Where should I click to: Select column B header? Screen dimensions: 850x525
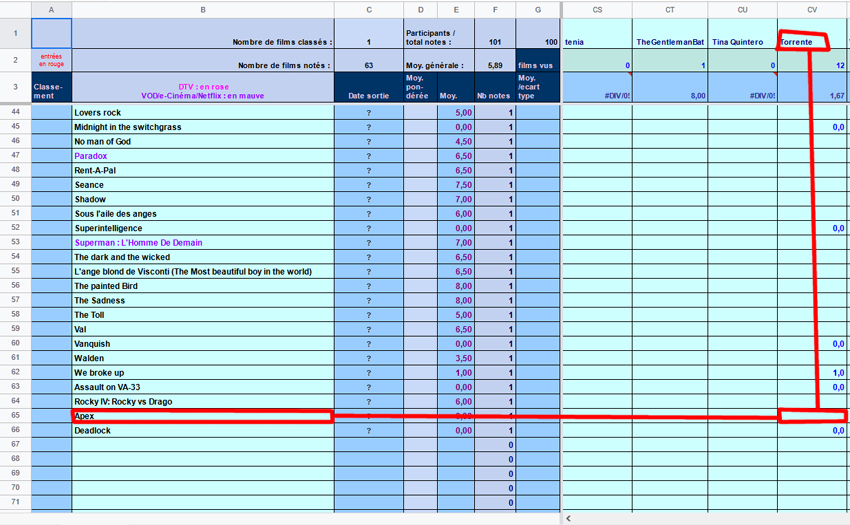pyautogui.click(x=203, y=10)
